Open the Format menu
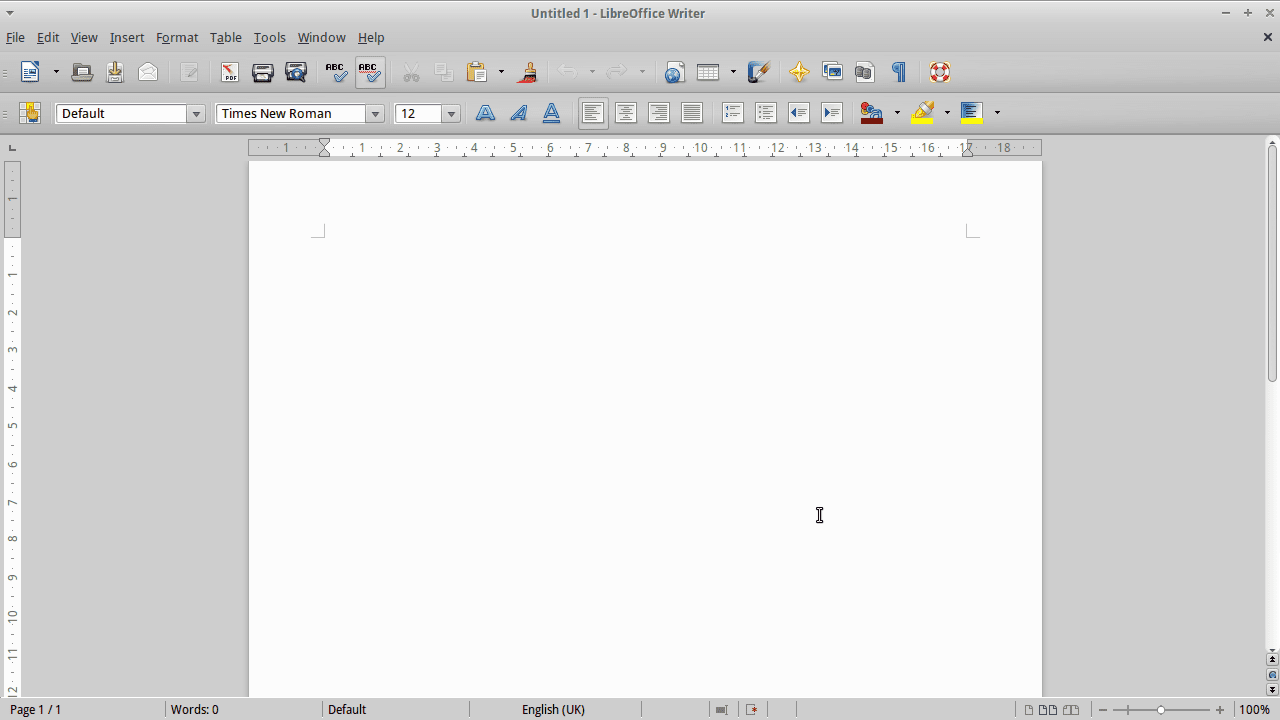The width and height of the screenshot is (1280, 720). click(177, 37)
